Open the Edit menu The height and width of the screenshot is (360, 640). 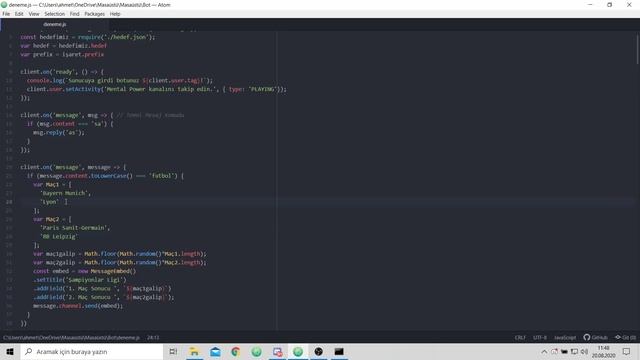(x=19, y=14)
